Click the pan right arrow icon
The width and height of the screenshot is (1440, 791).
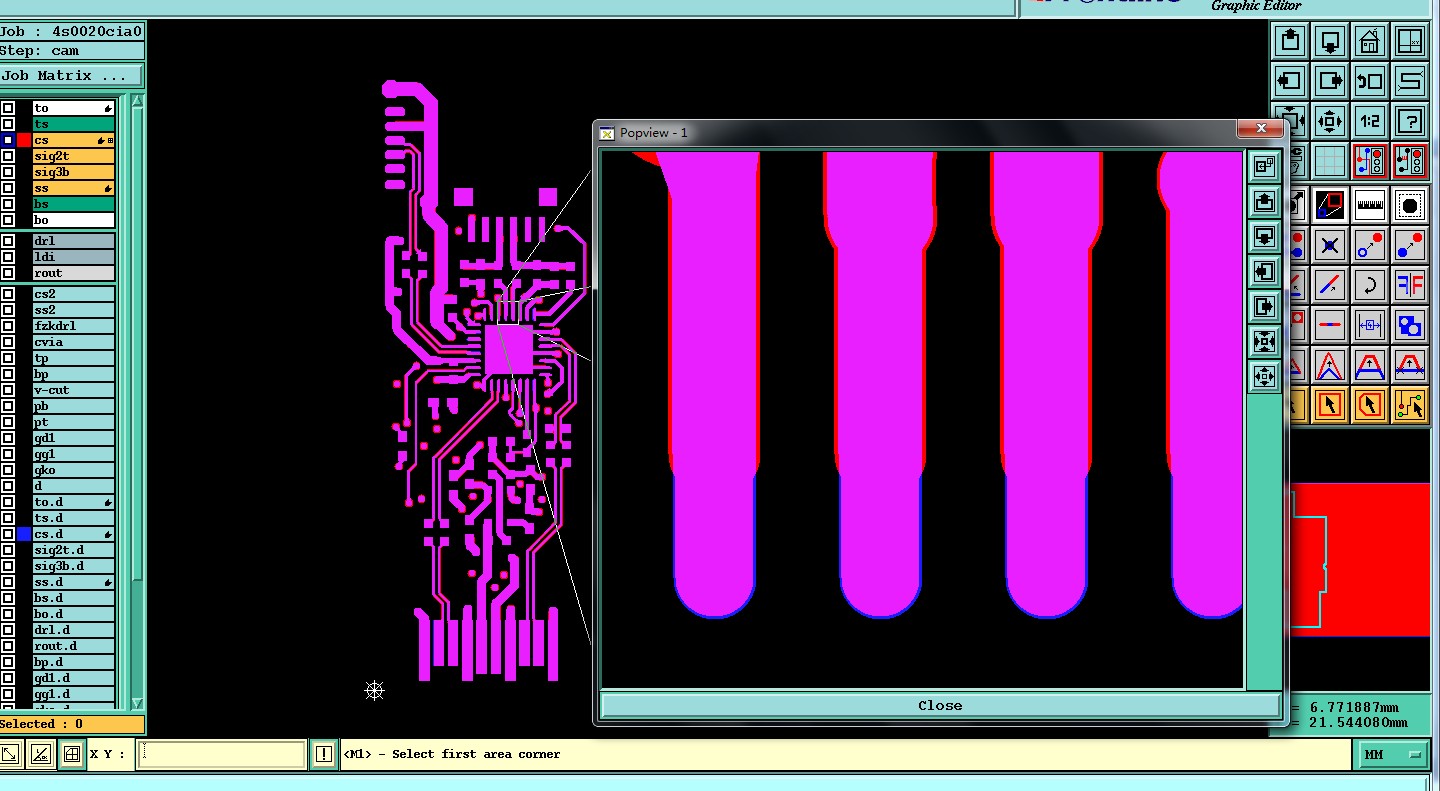coord(1330,81)
